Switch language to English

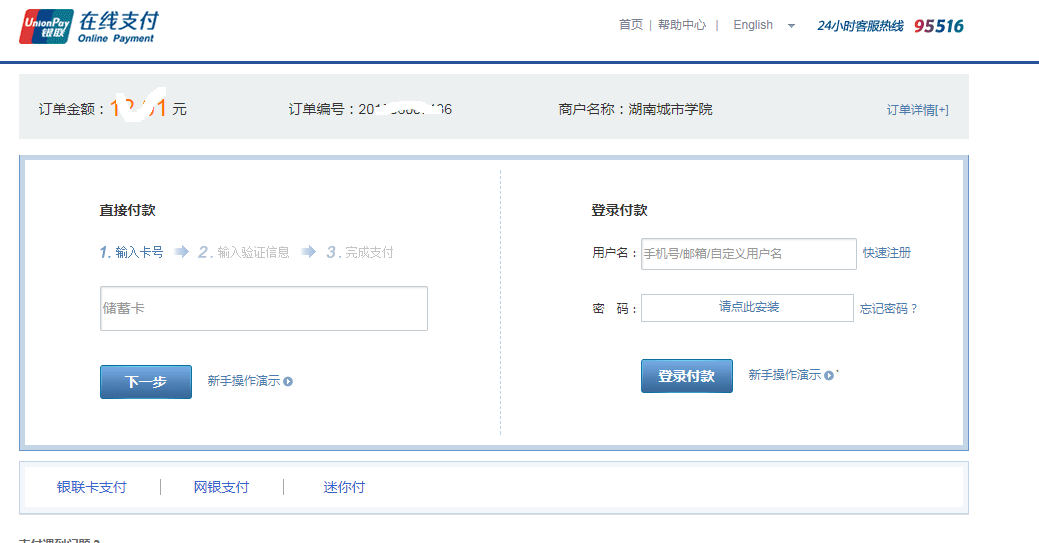point(752,25)
